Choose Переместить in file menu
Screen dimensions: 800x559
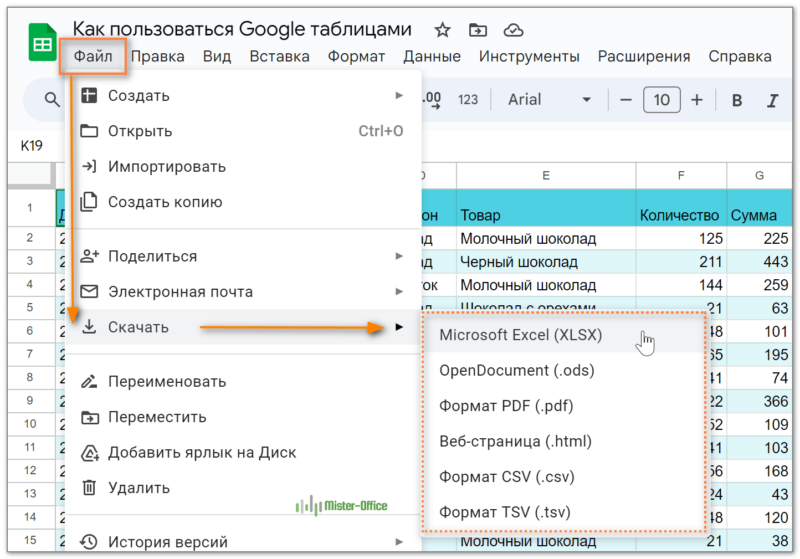click(242, 417)
